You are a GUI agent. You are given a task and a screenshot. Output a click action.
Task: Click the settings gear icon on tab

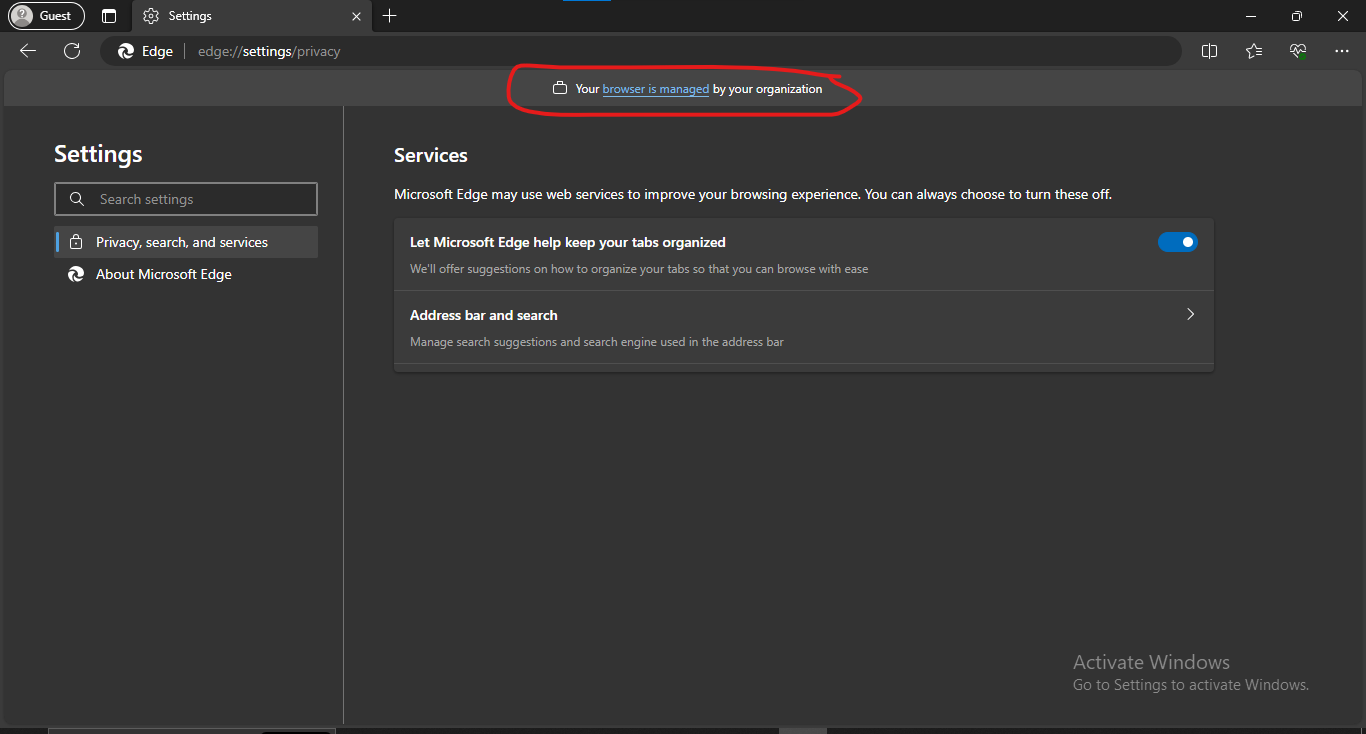pos(151,16)
